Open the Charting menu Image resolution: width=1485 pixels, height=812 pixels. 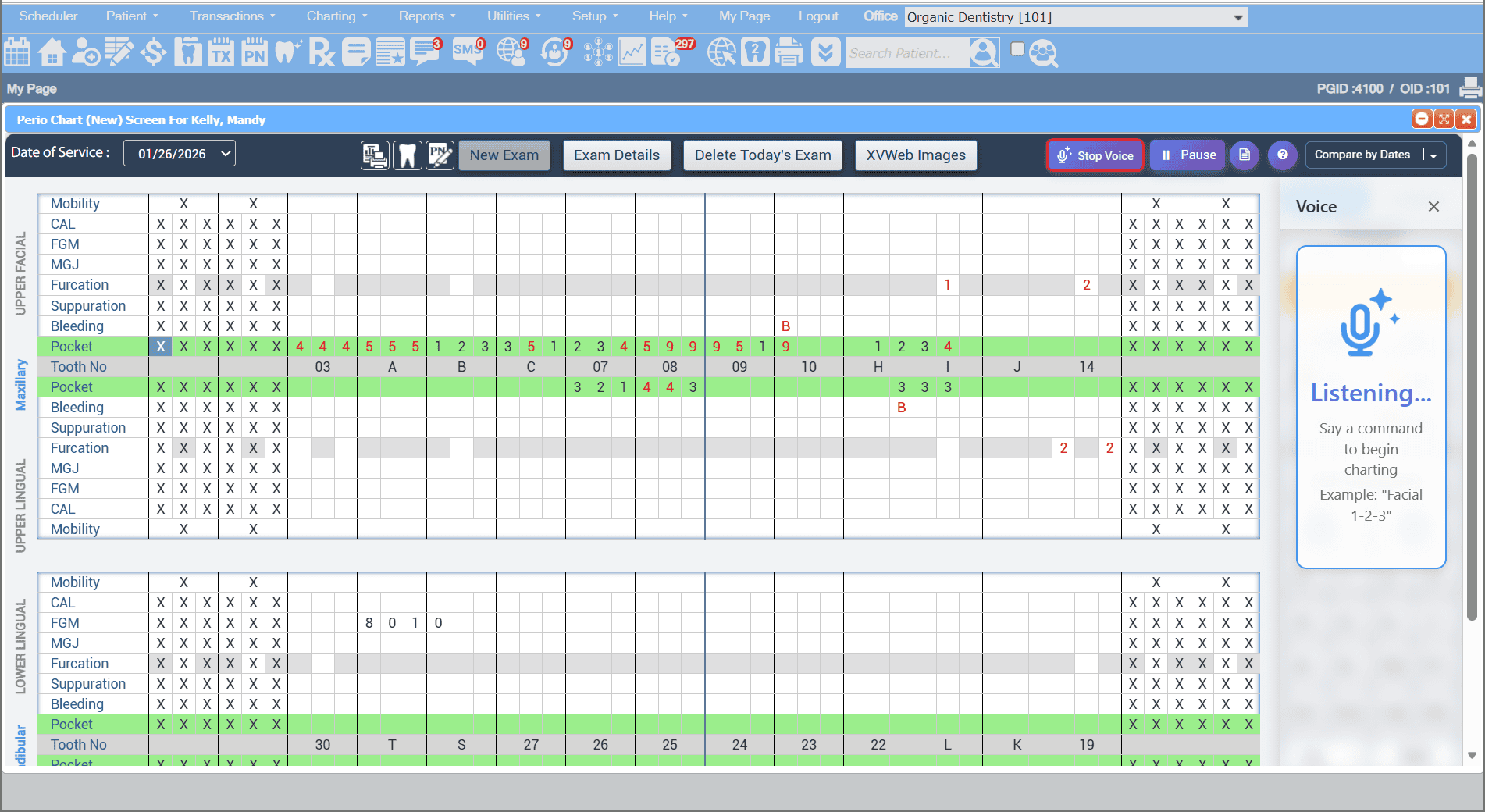(x=337, y=16)
